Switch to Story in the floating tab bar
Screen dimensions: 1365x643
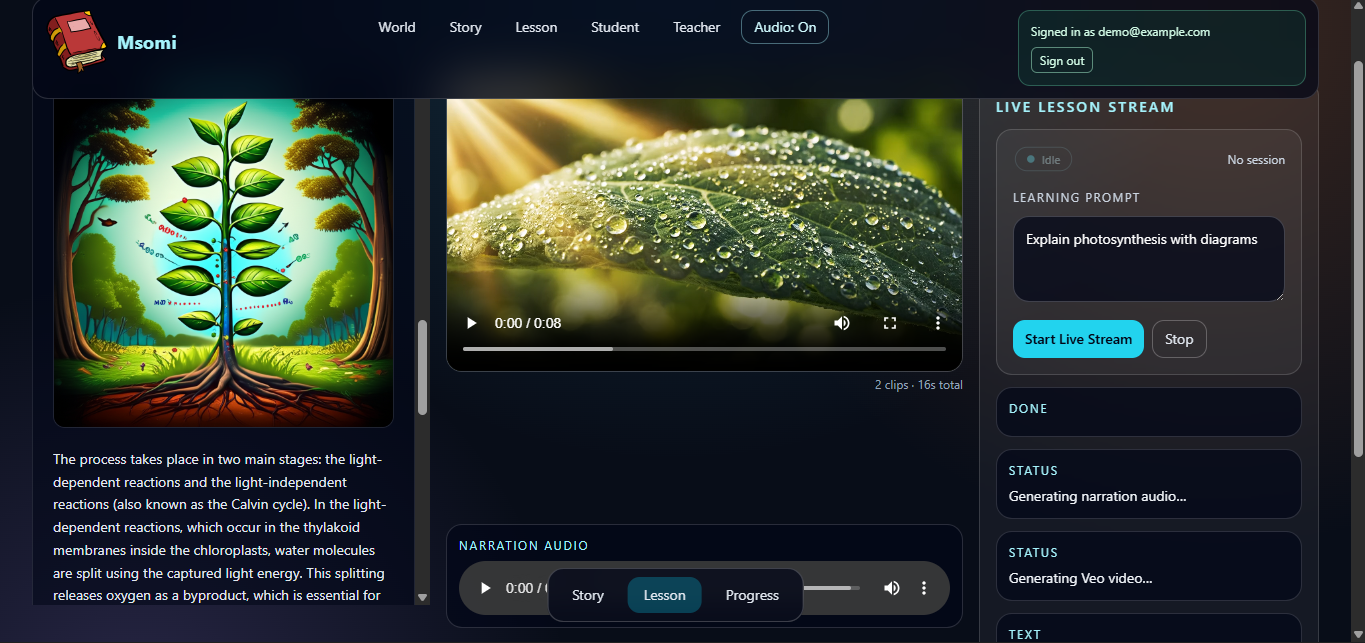point(588,595)
